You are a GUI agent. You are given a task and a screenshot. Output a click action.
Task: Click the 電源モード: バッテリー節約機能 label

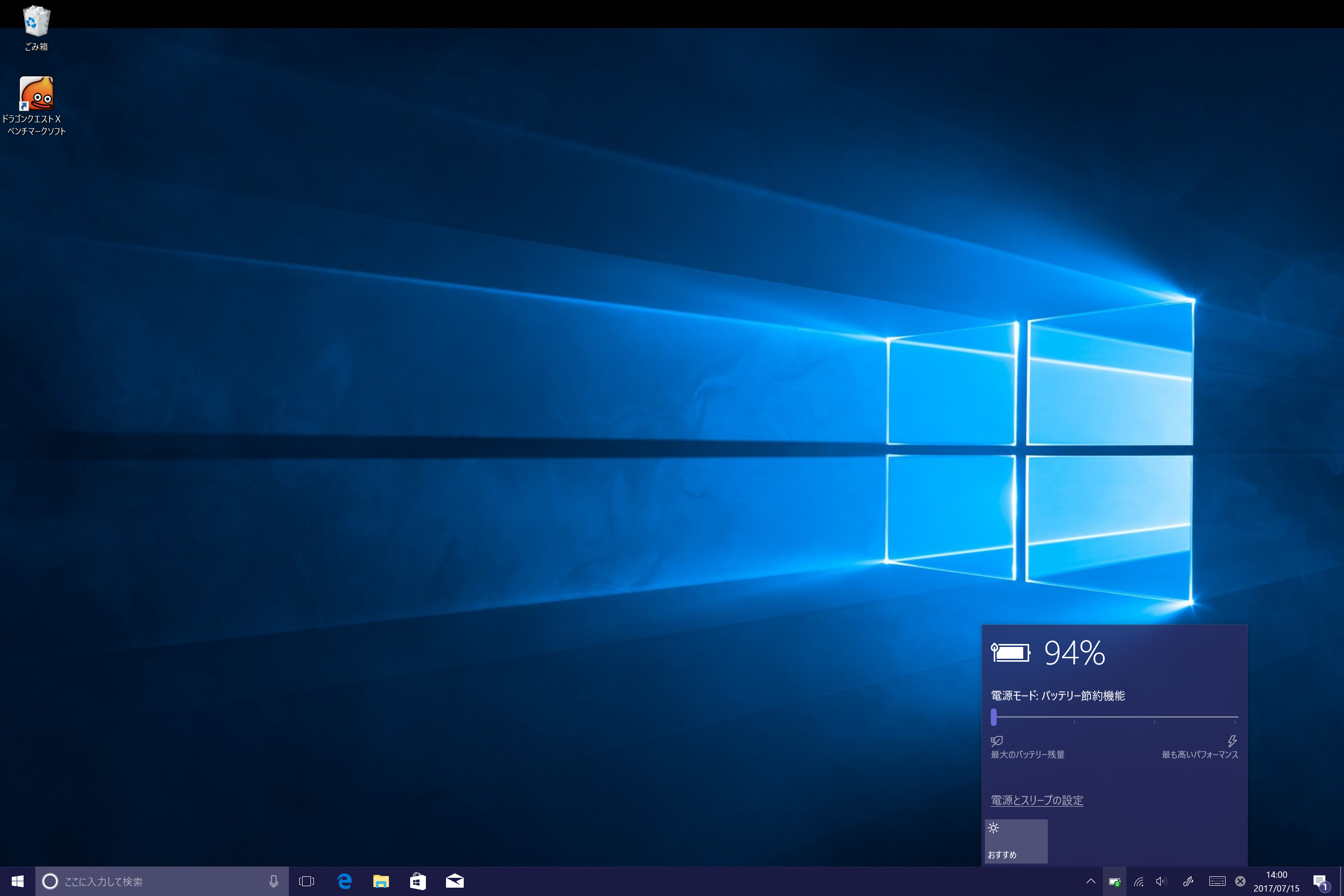[x=1058, y=696]
